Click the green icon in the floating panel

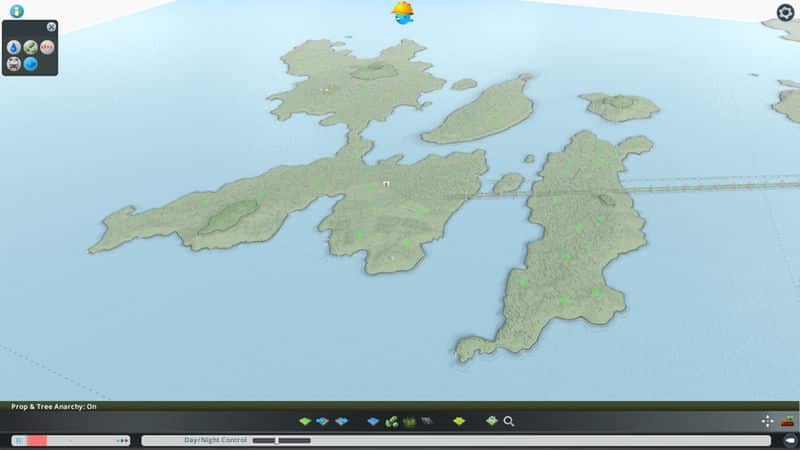[x=31, y=47]
